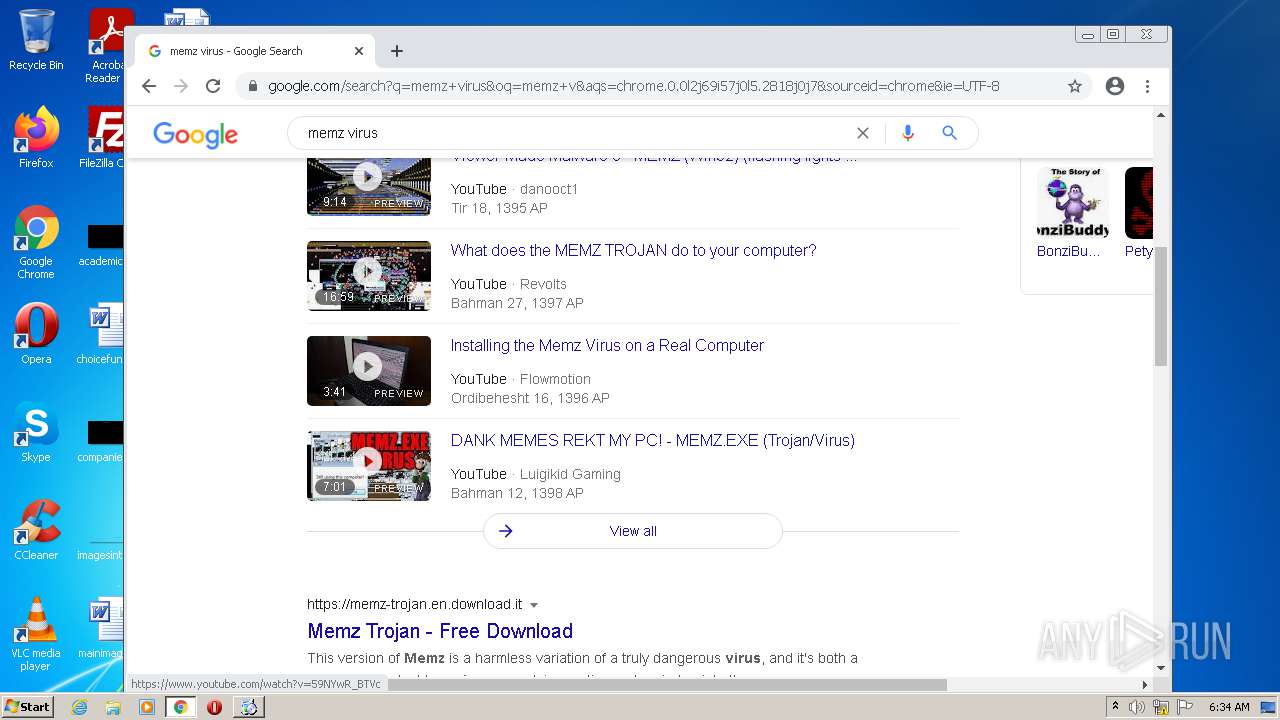Click the View all videos button
Screen dimensions: 1280x720
(x=633, y=531)
